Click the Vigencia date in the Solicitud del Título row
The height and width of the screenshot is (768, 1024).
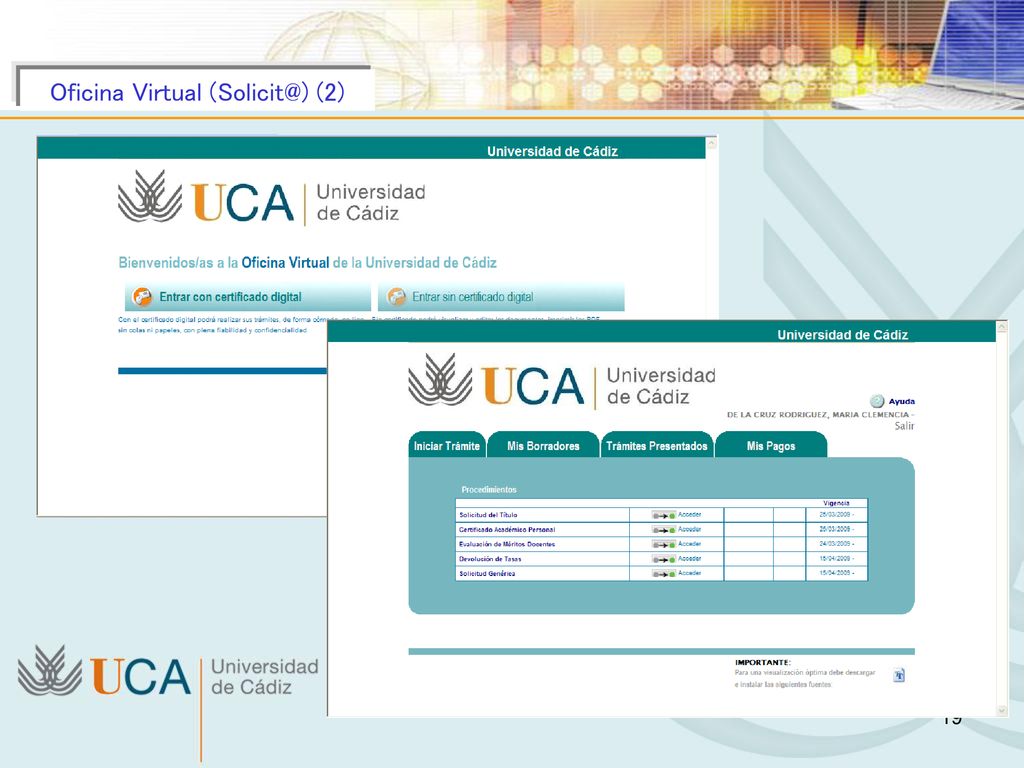(x=837, y=515)
